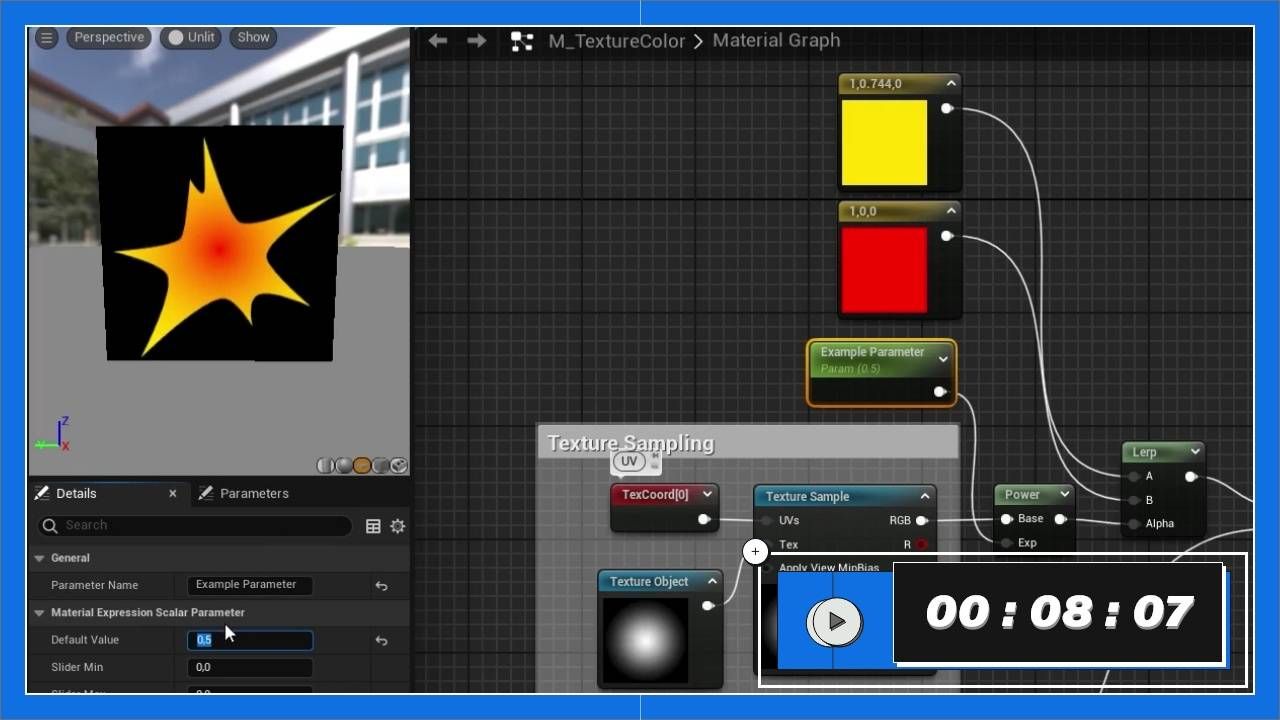The height and width of the screenshot is (720, 1280).
Task: Select the Lerp node title
Action: pos(1144,452)
